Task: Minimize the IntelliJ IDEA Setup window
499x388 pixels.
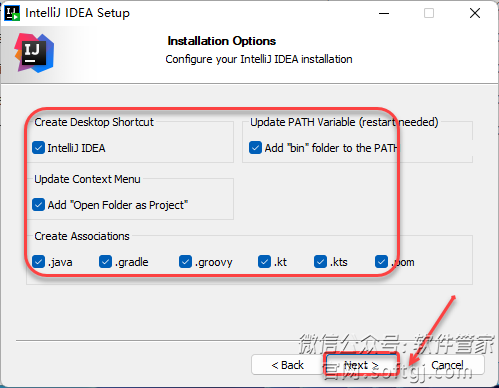Action: click(384, 13)
